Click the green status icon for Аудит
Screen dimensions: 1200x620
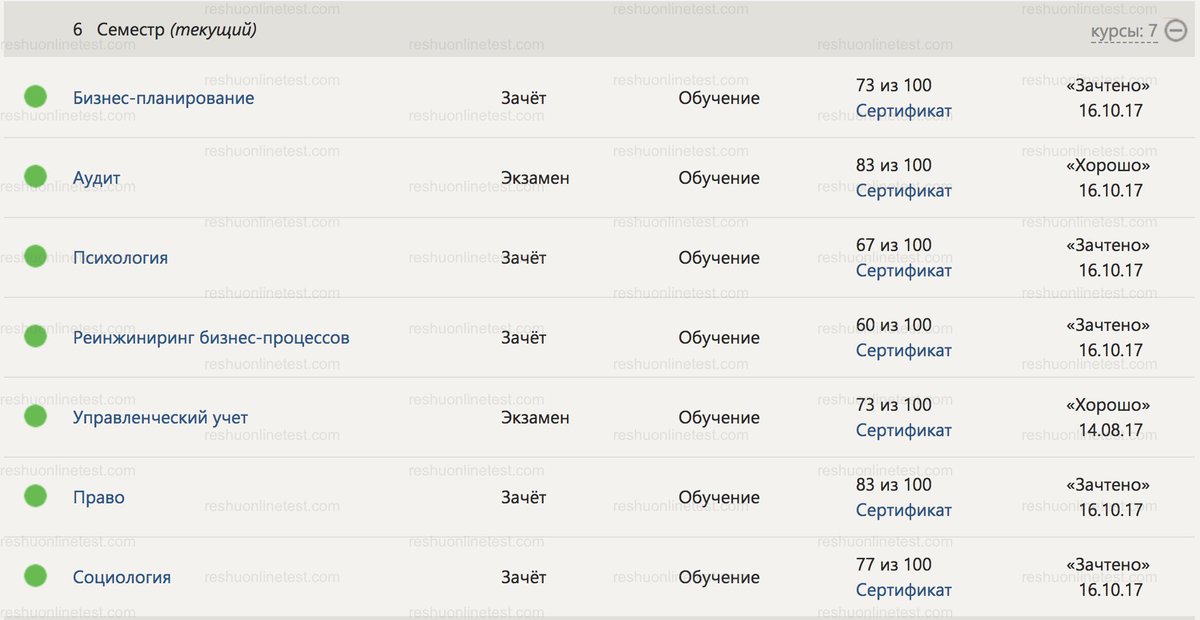[x=35, y=176]
